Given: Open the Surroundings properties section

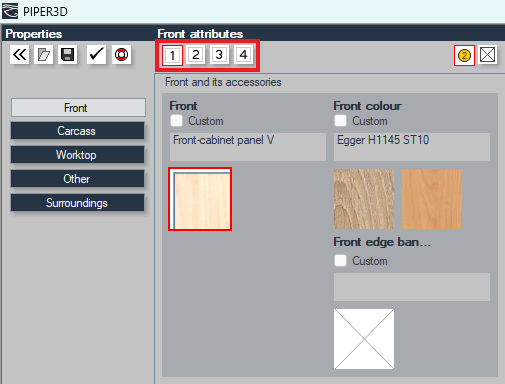Looking at the screenshot, I should click(x=77, y=203).
